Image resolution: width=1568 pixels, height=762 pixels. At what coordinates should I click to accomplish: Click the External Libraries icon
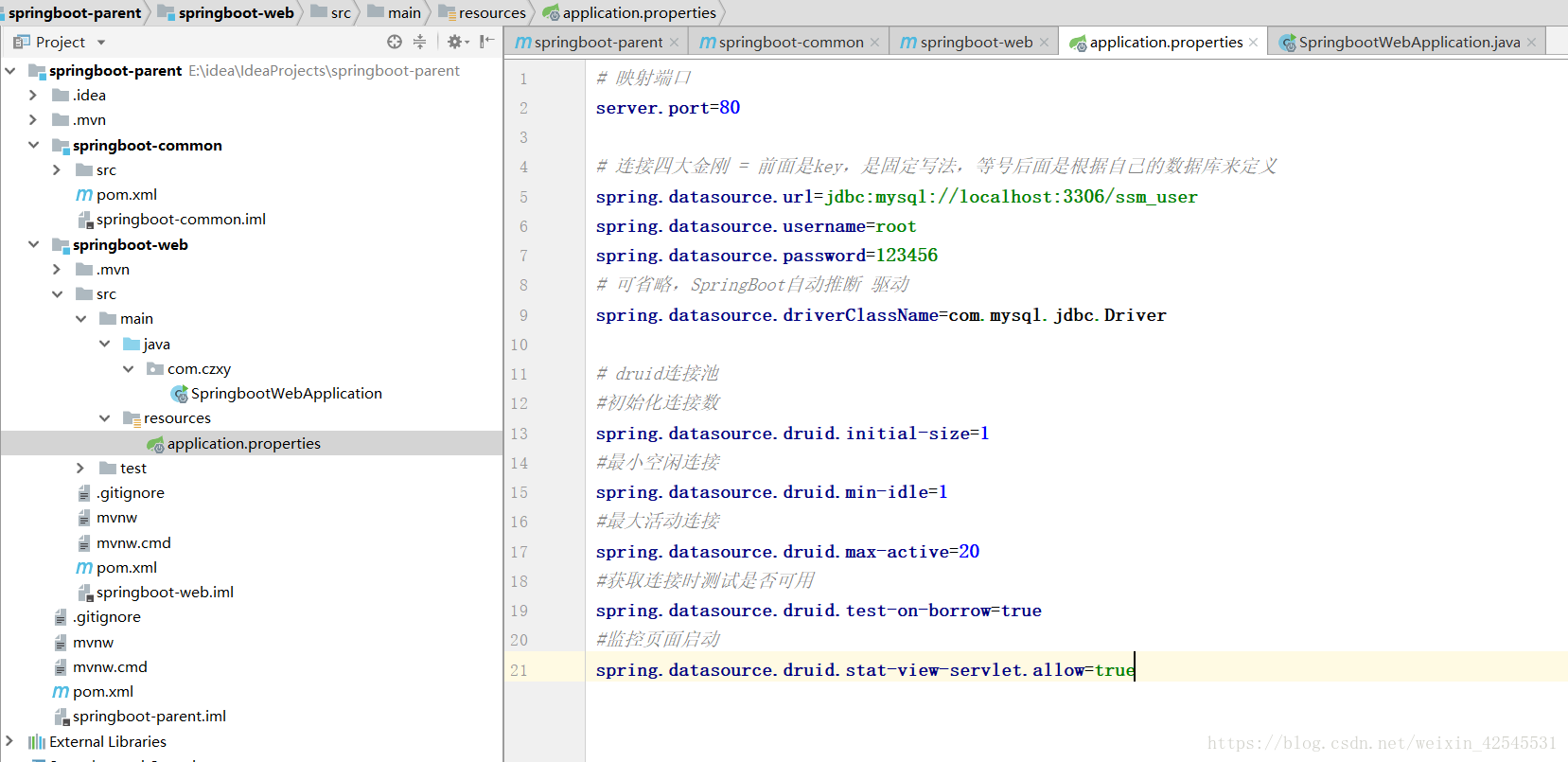[37, 741]
